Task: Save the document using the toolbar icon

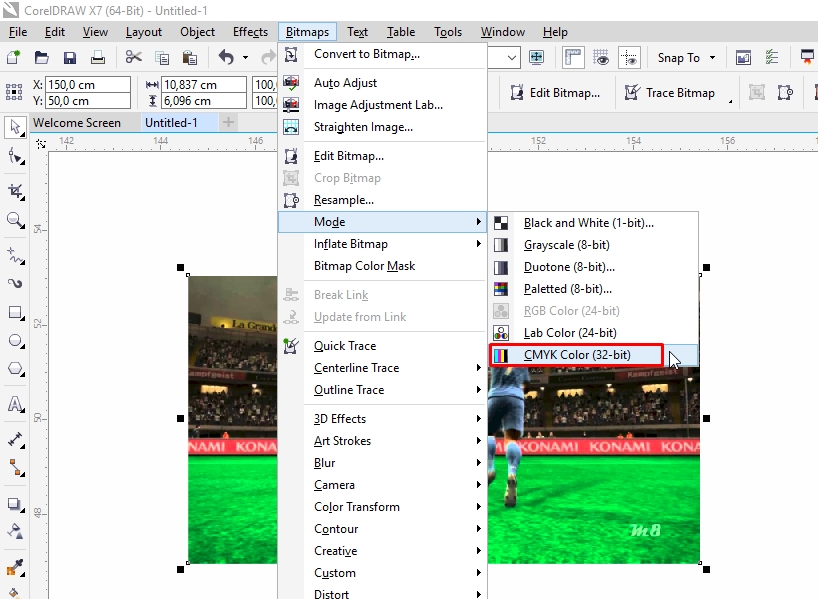Action: pos(69,57)
